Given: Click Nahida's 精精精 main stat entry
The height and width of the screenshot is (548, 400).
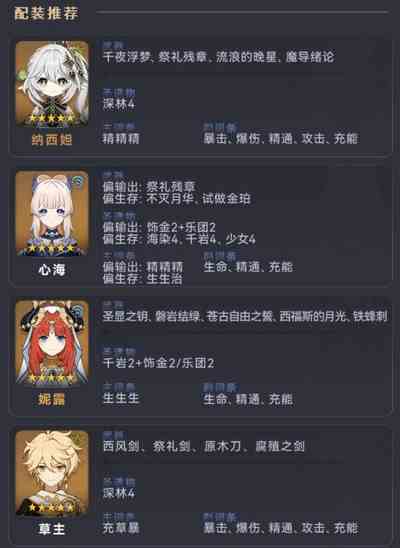Looking at the screenshot, I should pyautogui.click(x=121, y=138).
